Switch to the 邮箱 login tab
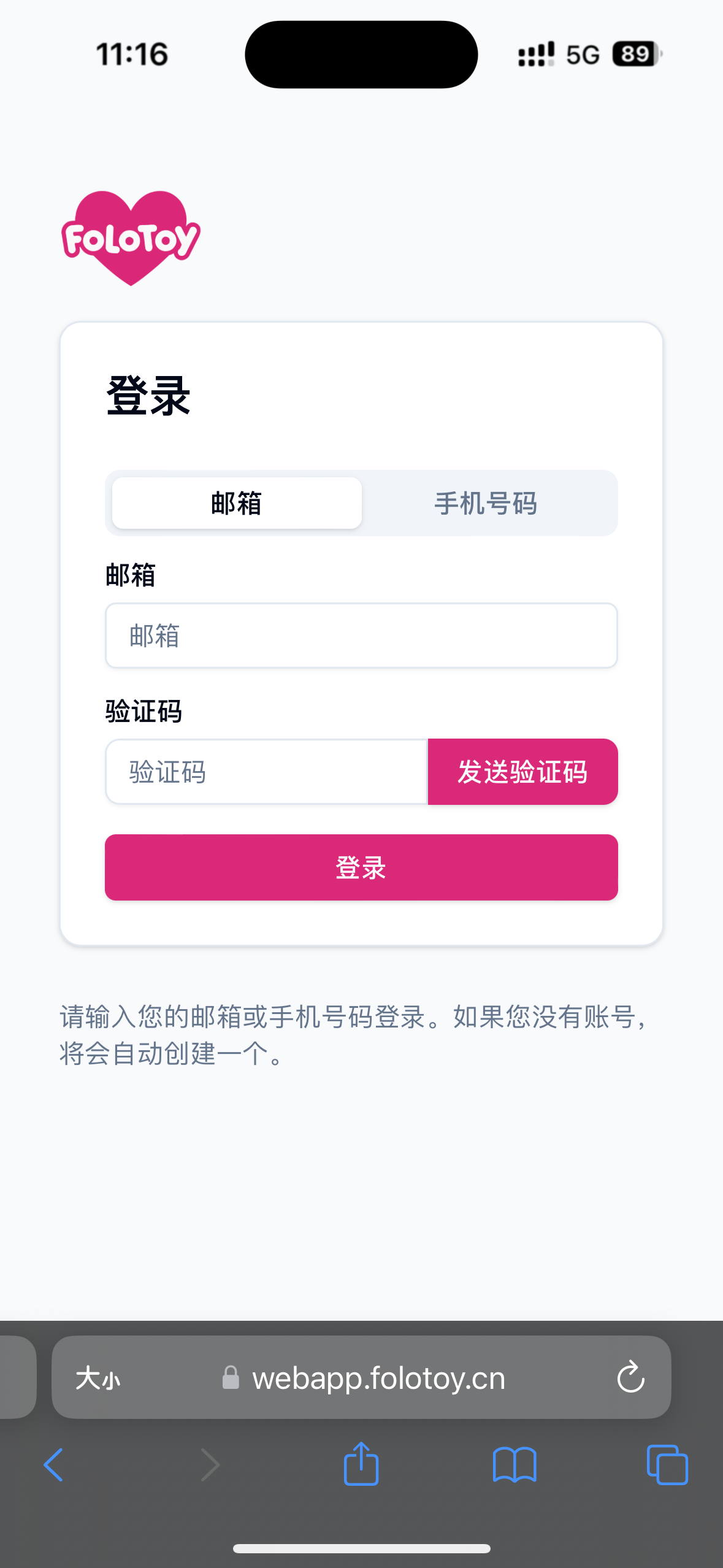723x1568 pixels. click(237, 503)
